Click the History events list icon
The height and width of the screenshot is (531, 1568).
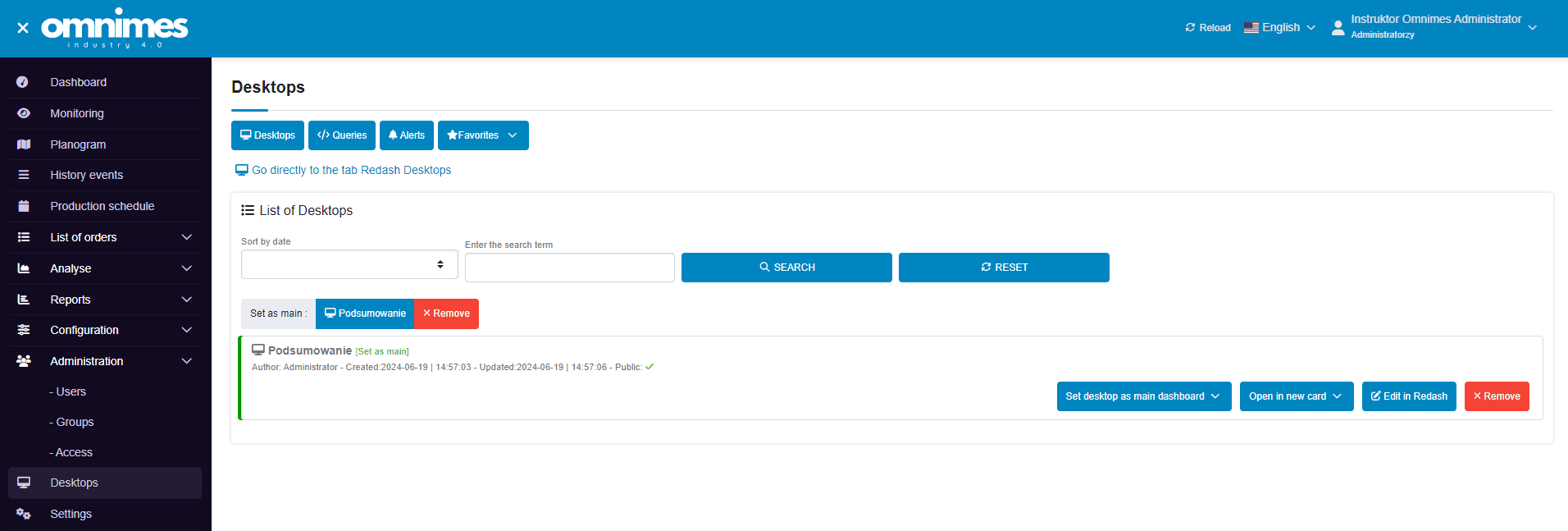point(23,175)
